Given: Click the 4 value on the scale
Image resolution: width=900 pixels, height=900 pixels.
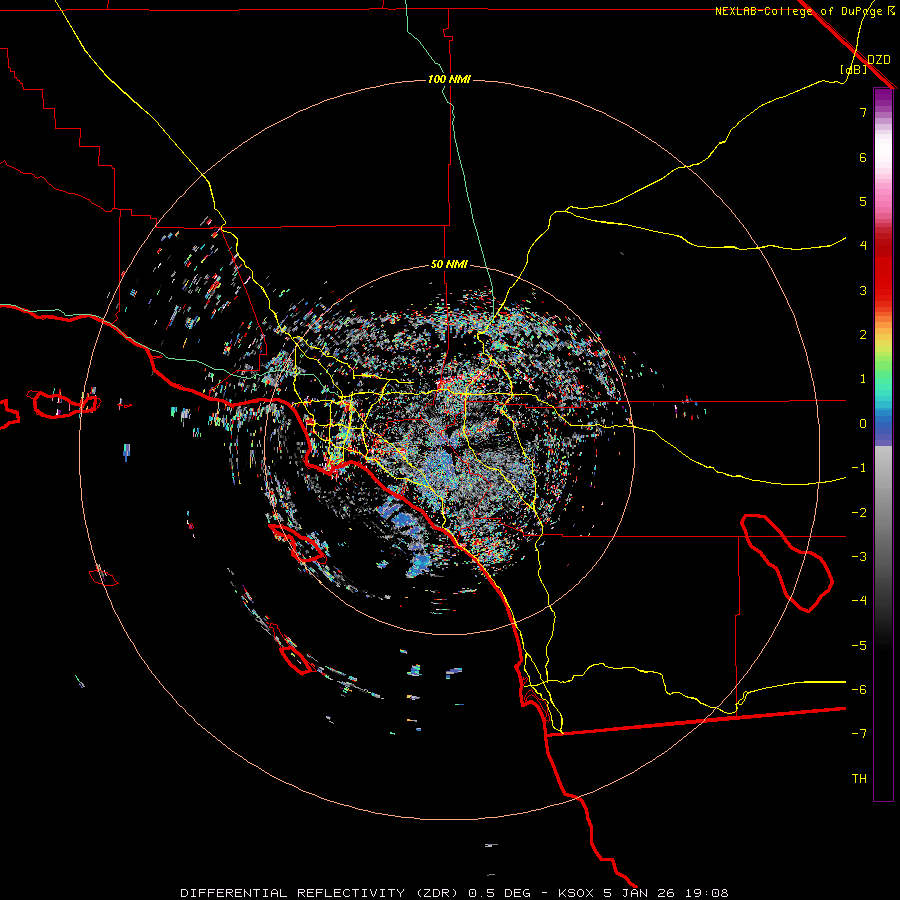Looking at the screenshot, I should click(x=863, y=246).
